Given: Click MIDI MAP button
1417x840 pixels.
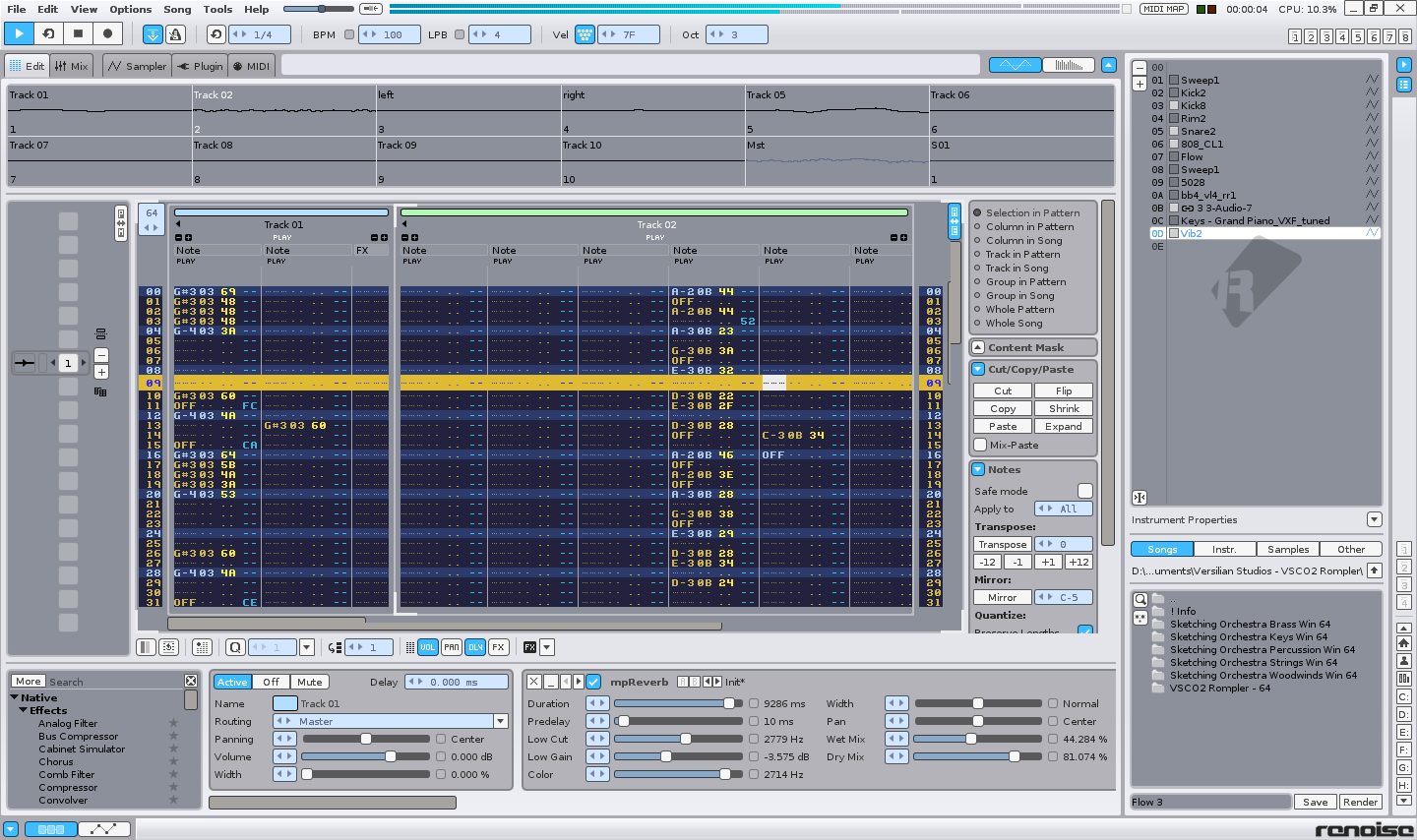Looking at the screenshot, I should coord(1164,9).
